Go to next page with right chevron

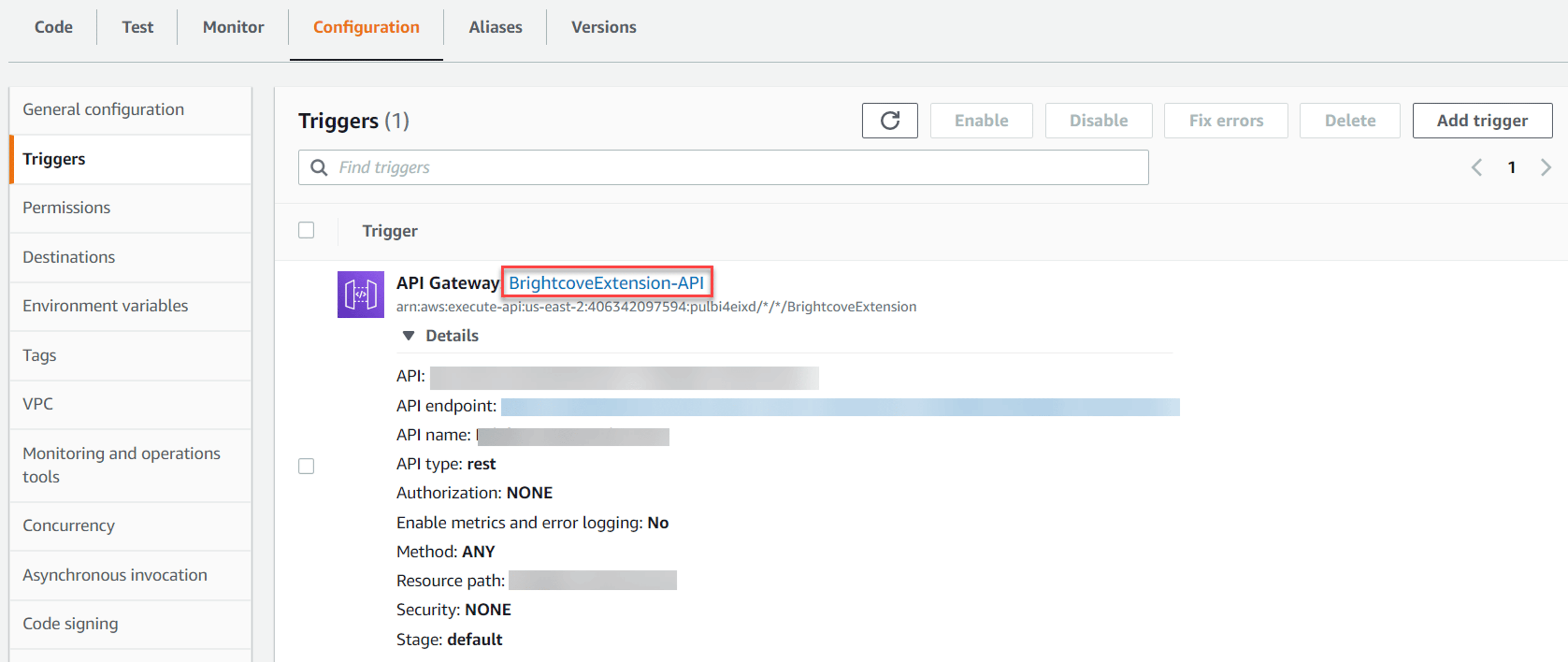point(1546,167)
